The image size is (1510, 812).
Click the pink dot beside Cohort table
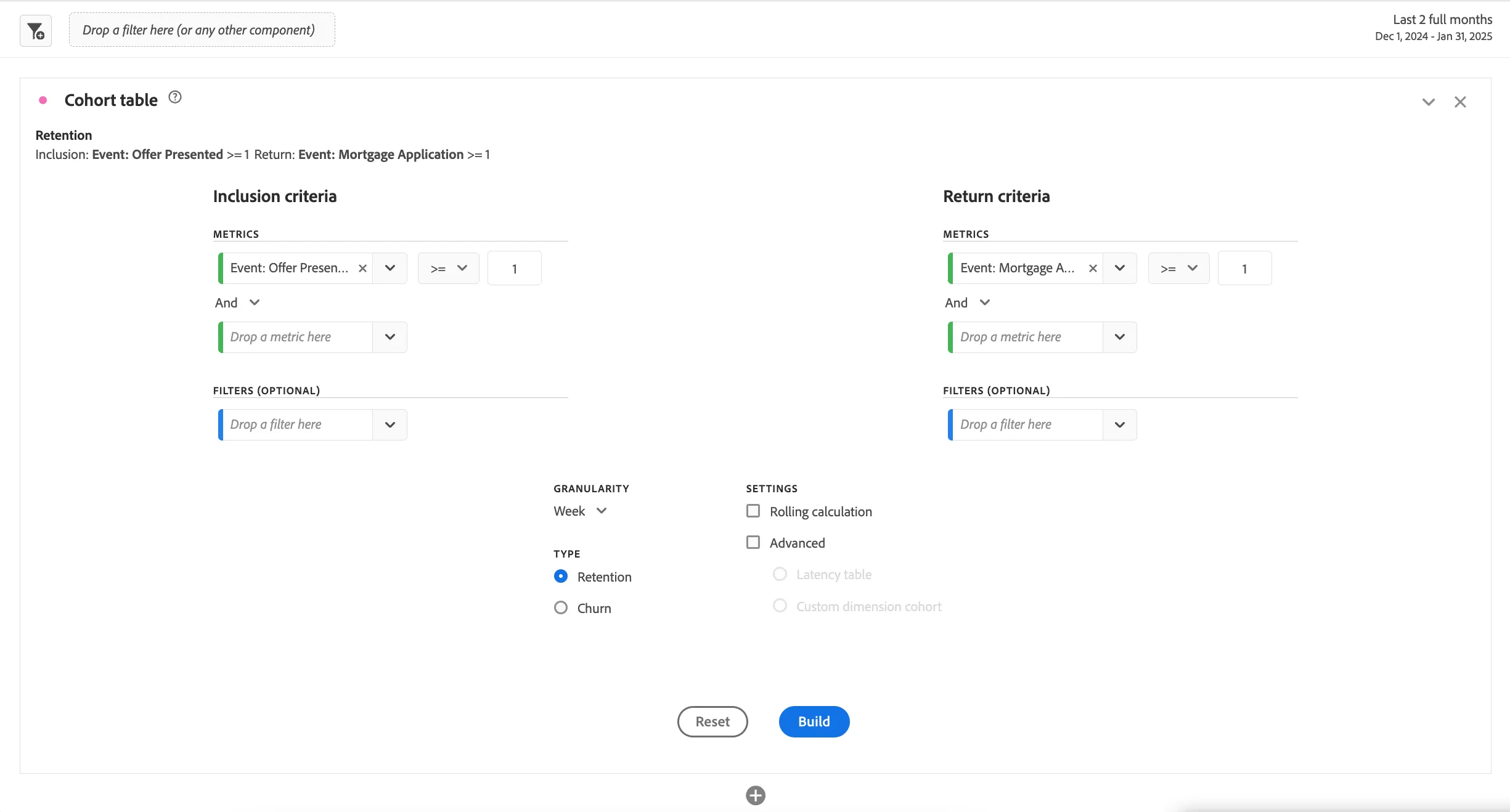click(43, 100)
